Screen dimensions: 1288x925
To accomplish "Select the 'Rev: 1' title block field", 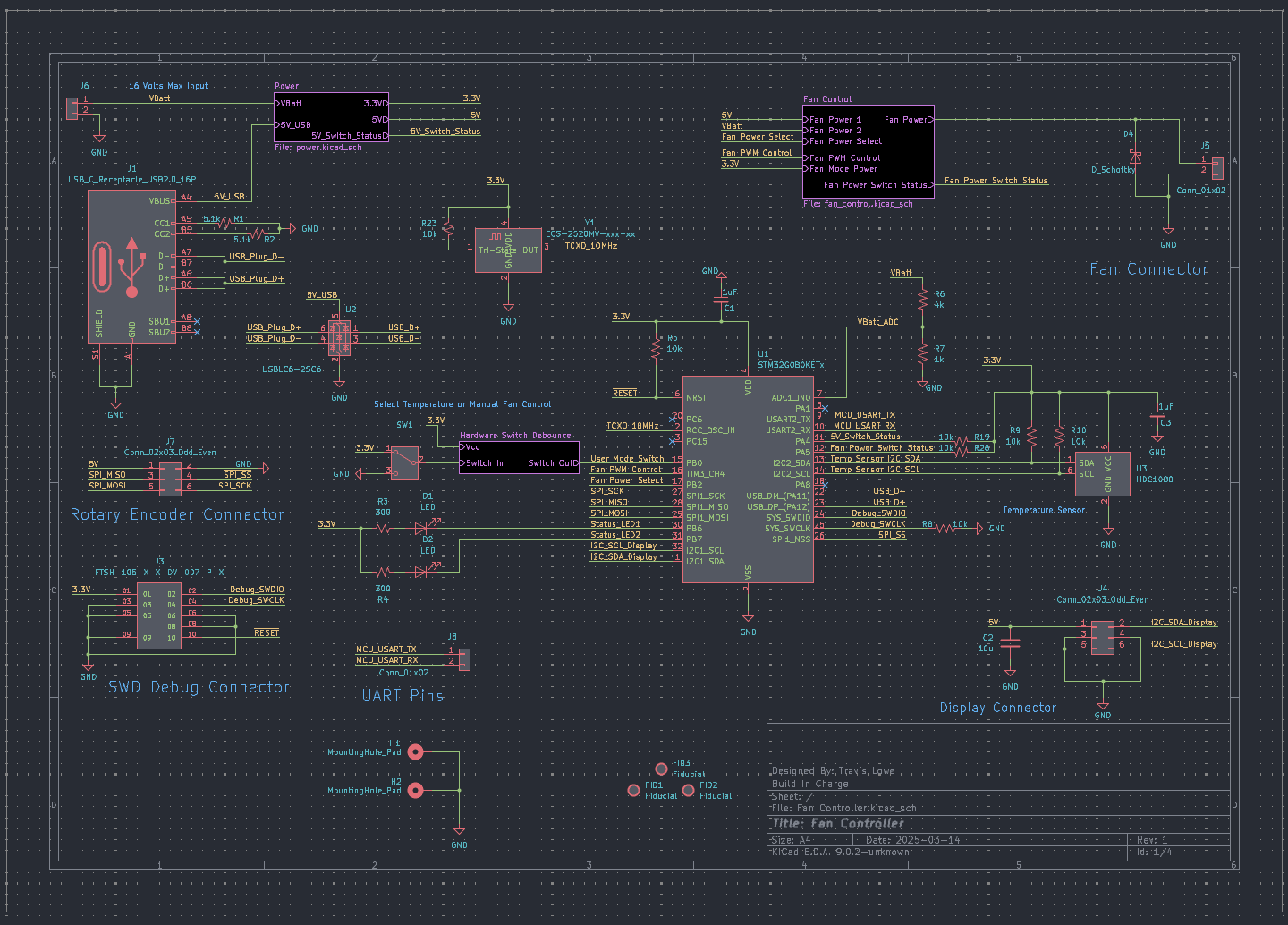I will click(x=1152, y=840).
